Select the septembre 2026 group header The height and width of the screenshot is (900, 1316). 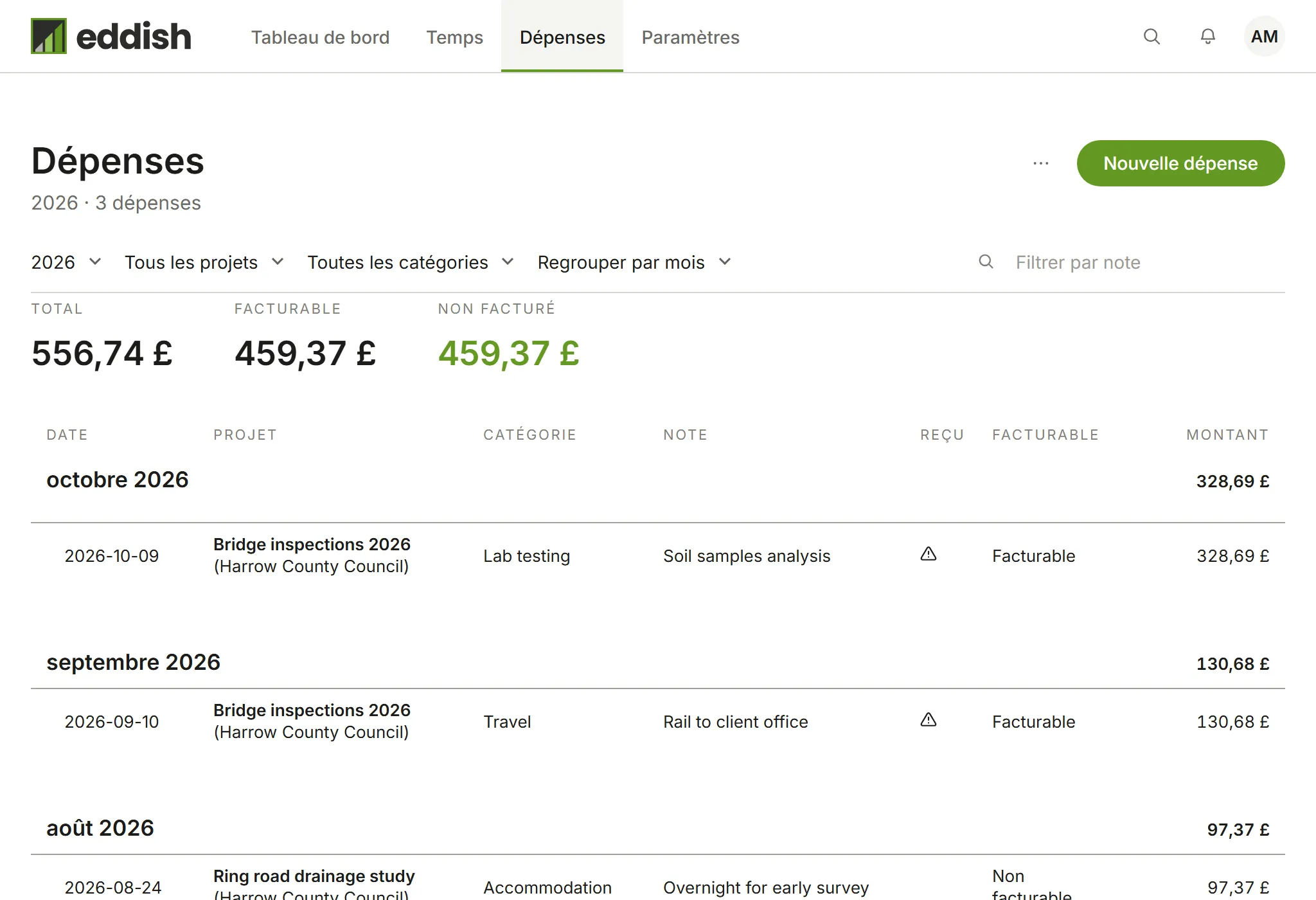(x=657, y=663)
